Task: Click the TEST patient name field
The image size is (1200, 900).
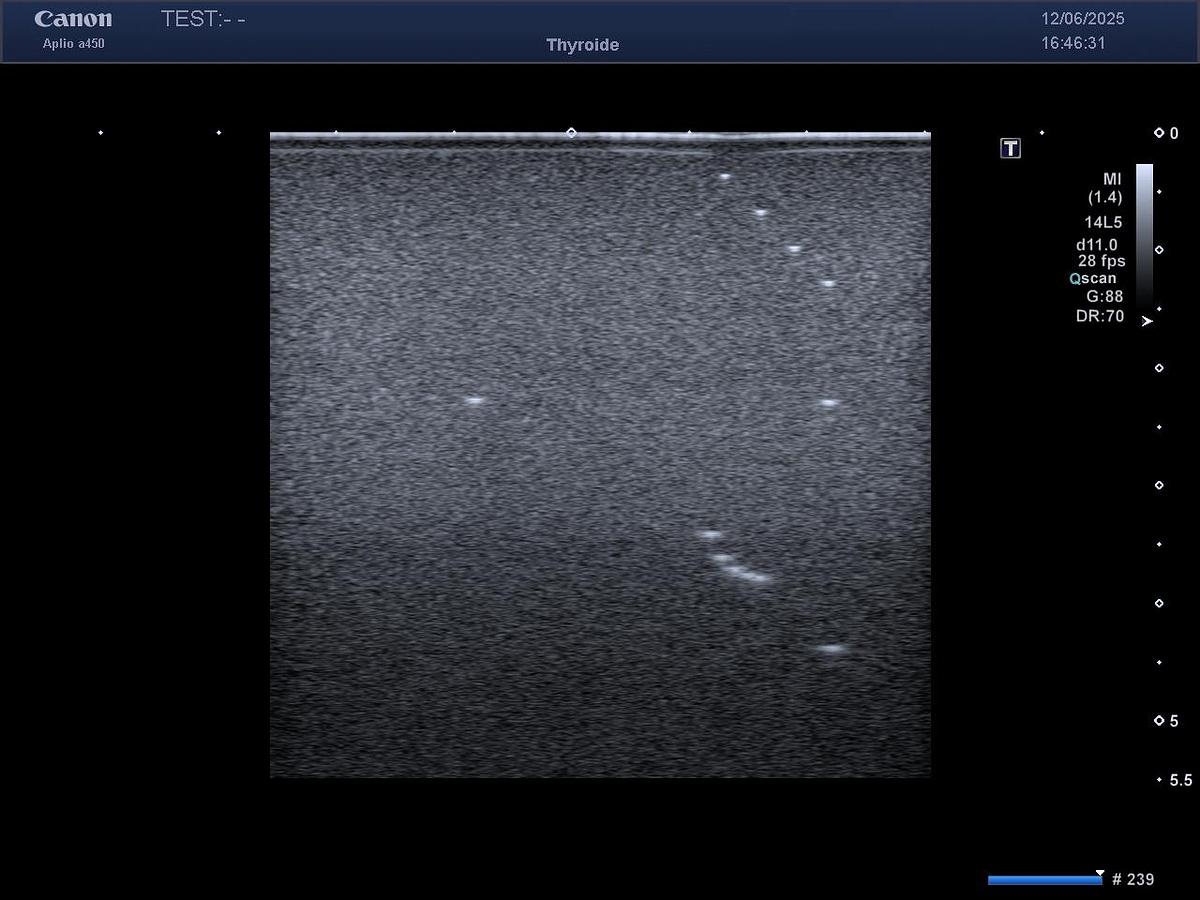Action: coord(203,19)
